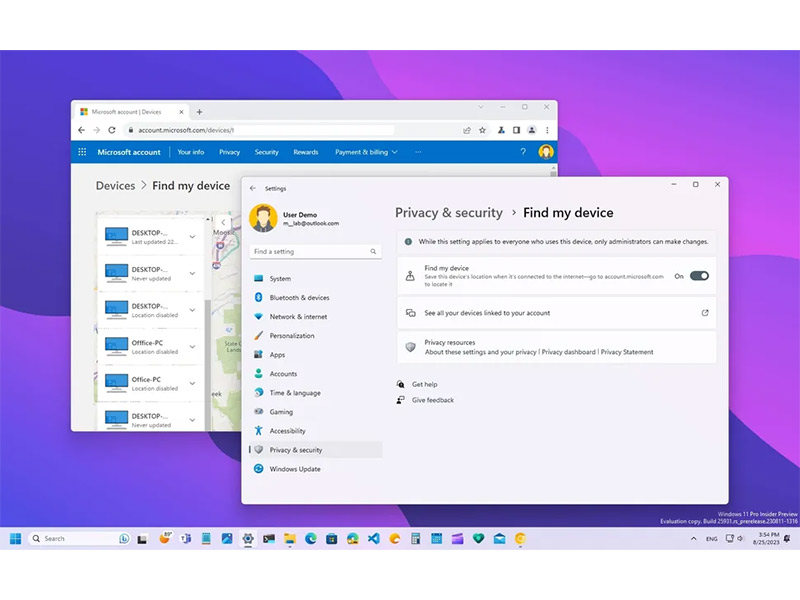Open the Privacy Statement link

tap(627, 352)
